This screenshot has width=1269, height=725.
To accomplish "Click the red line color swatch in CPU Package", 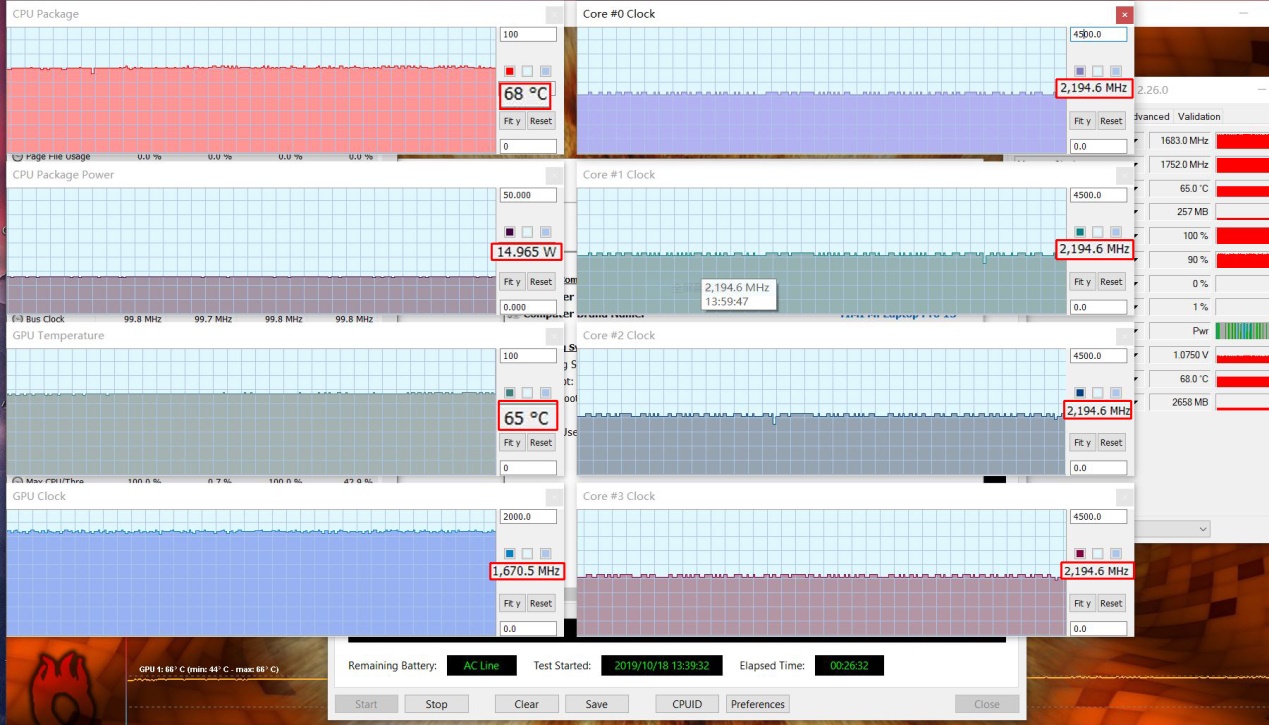I will click(x=510, y=71).
